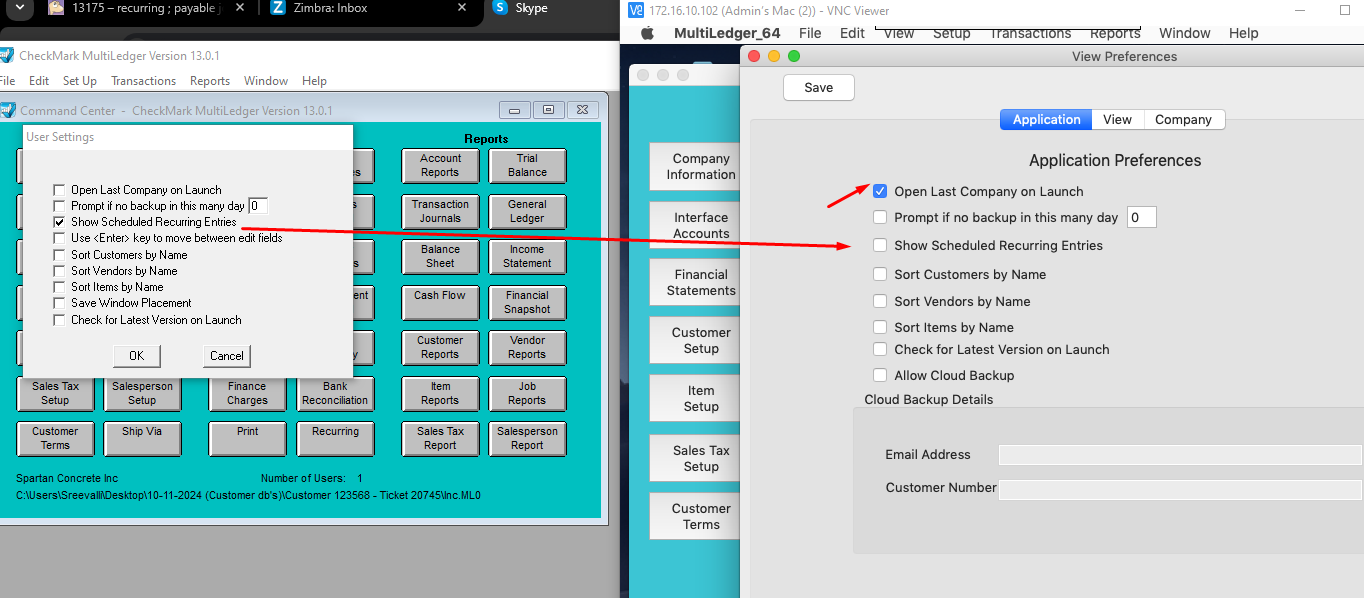1364x598 pixels.
Task: Click the CheckMark MultiLedger app title icon
Action: tap(6, 55)
